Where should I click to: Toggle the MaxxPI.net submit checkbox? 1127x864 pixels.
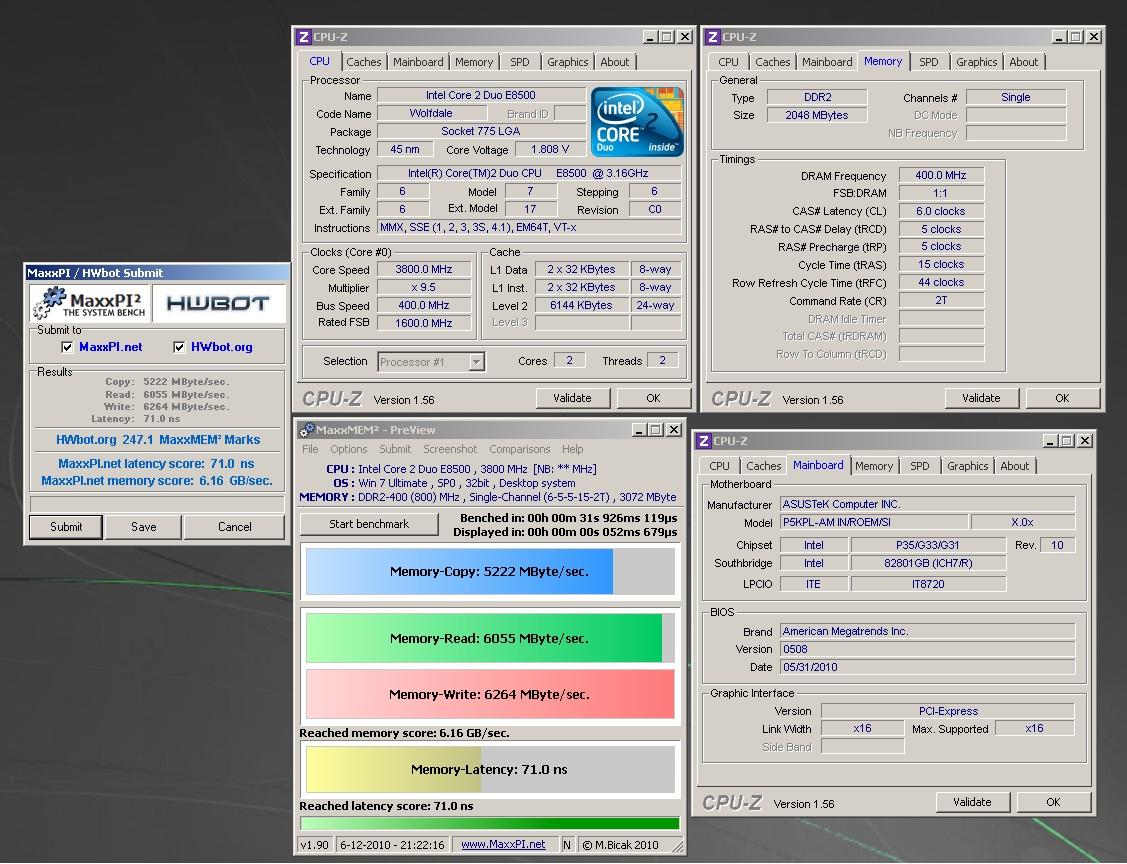[x=67, y=347]
